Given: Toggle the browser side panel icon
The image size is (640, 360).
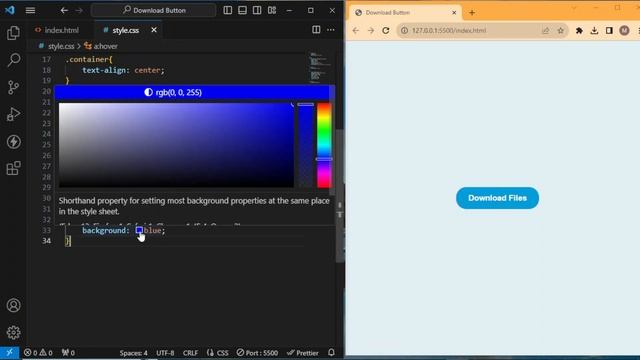Looking at the screenshot, I should [609, 31].
